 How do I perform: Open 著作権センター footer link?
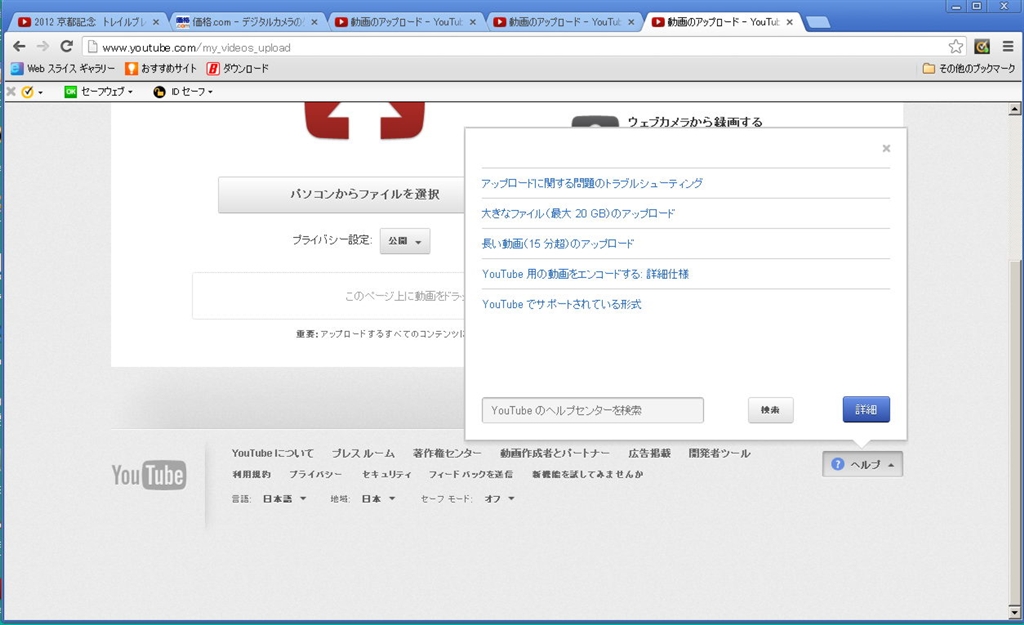tap(447, 453)
